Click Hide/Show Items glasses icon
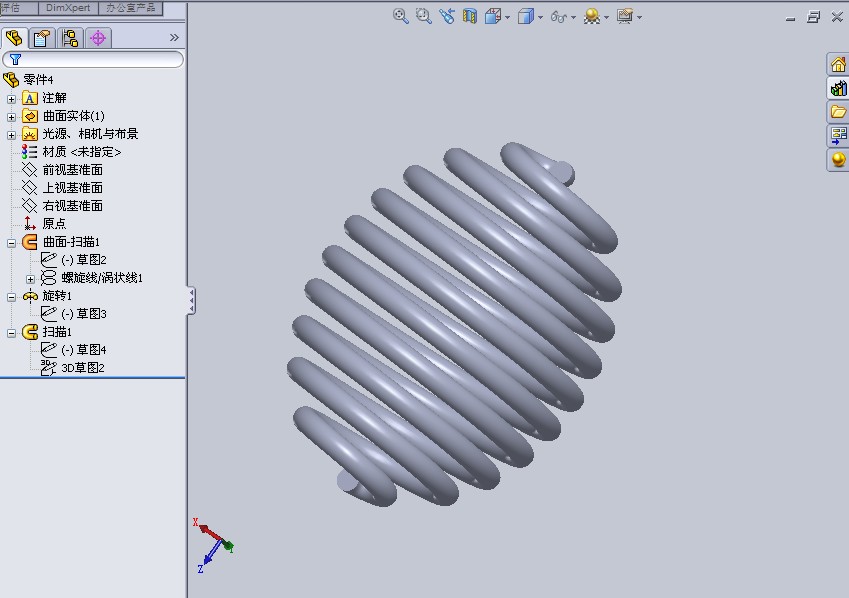 click(559, 17)
